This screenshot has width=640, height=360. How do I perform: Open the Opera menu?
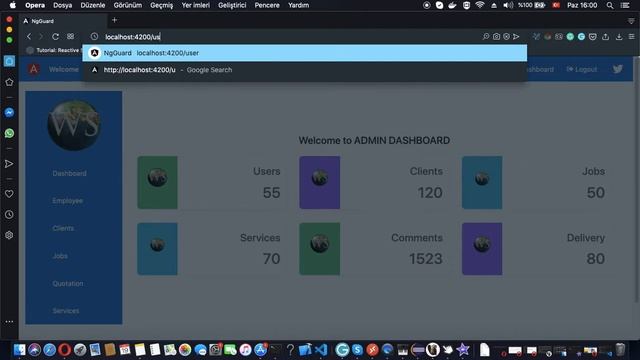coord(35,5)
